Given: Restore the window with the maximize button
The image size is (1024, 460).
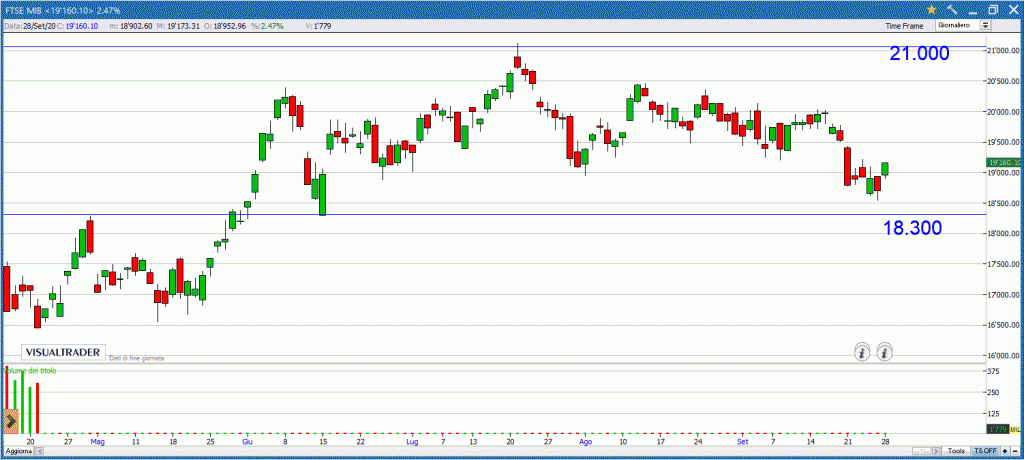Looking at the screenshot, I should pyautogui.click(x=993, y=10).
